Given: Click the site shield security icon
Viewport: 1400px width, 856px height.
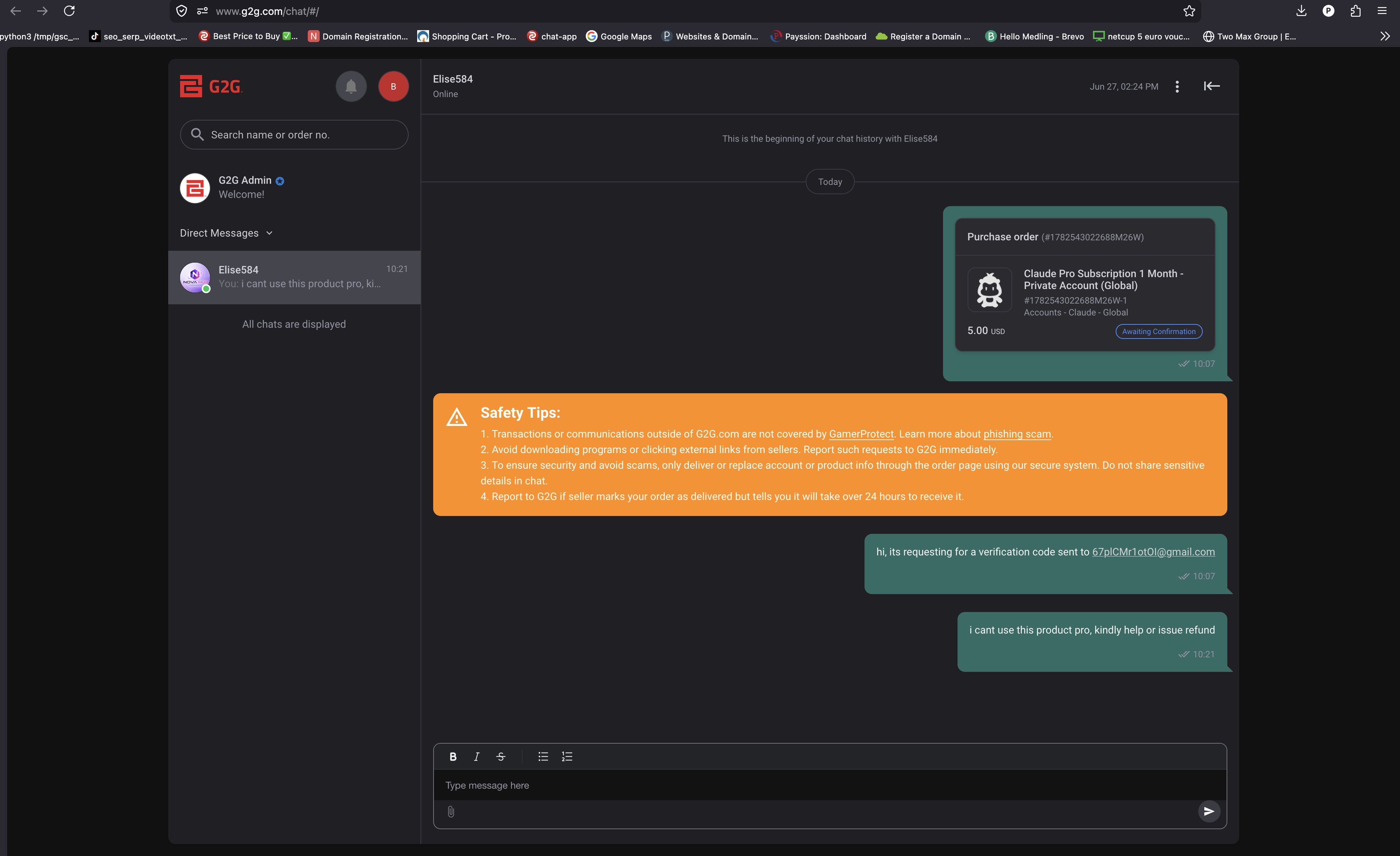Looking at the screenshot, I should pos(181,11).
